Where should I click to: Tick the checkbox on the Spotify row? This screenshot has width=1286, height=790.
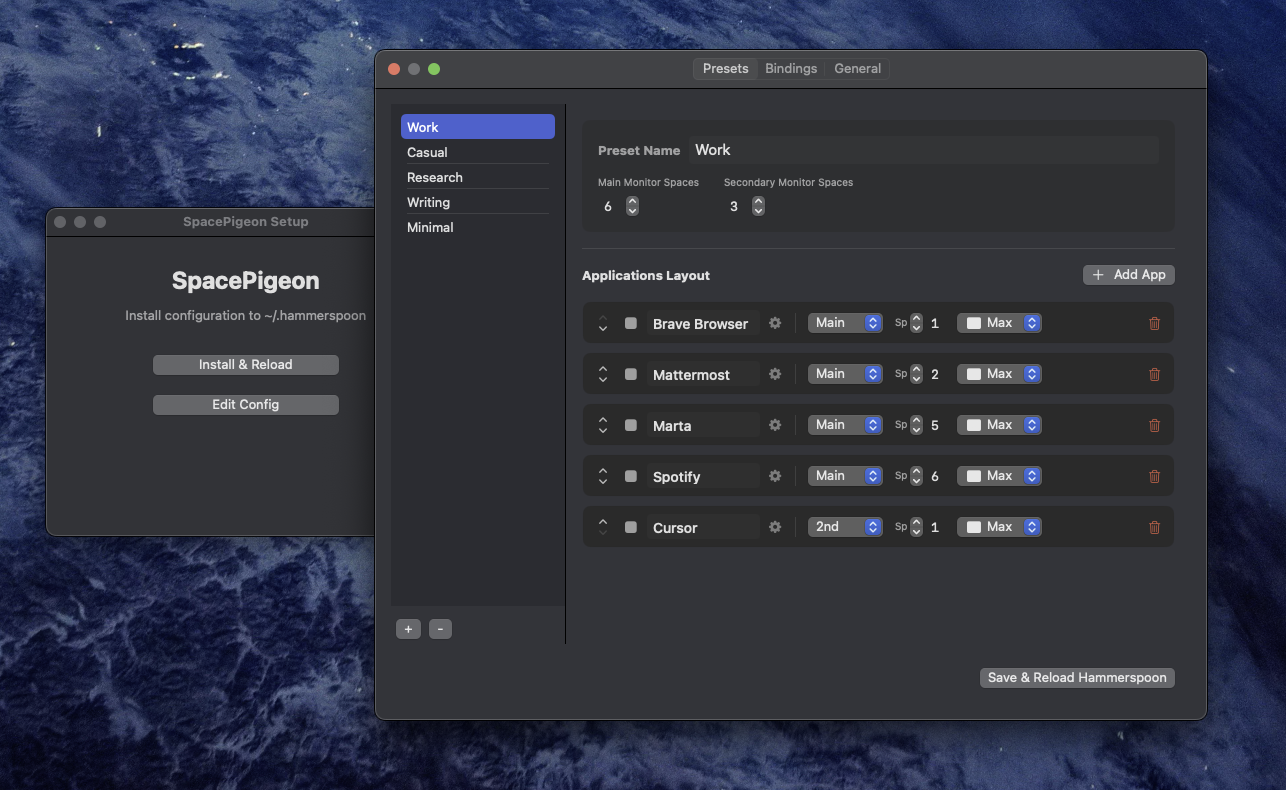coord(632,476)
